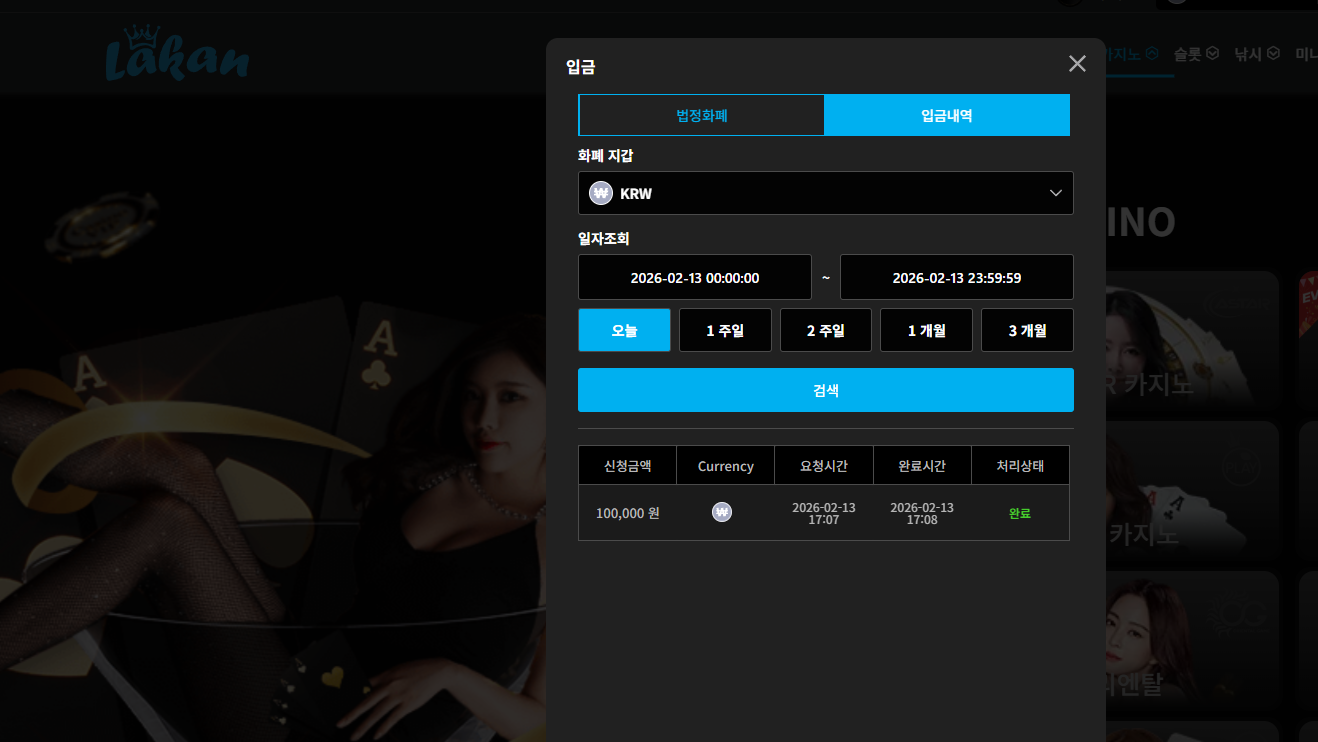
Task: Select the 3 개월 date range
Action: [1027, 330]
